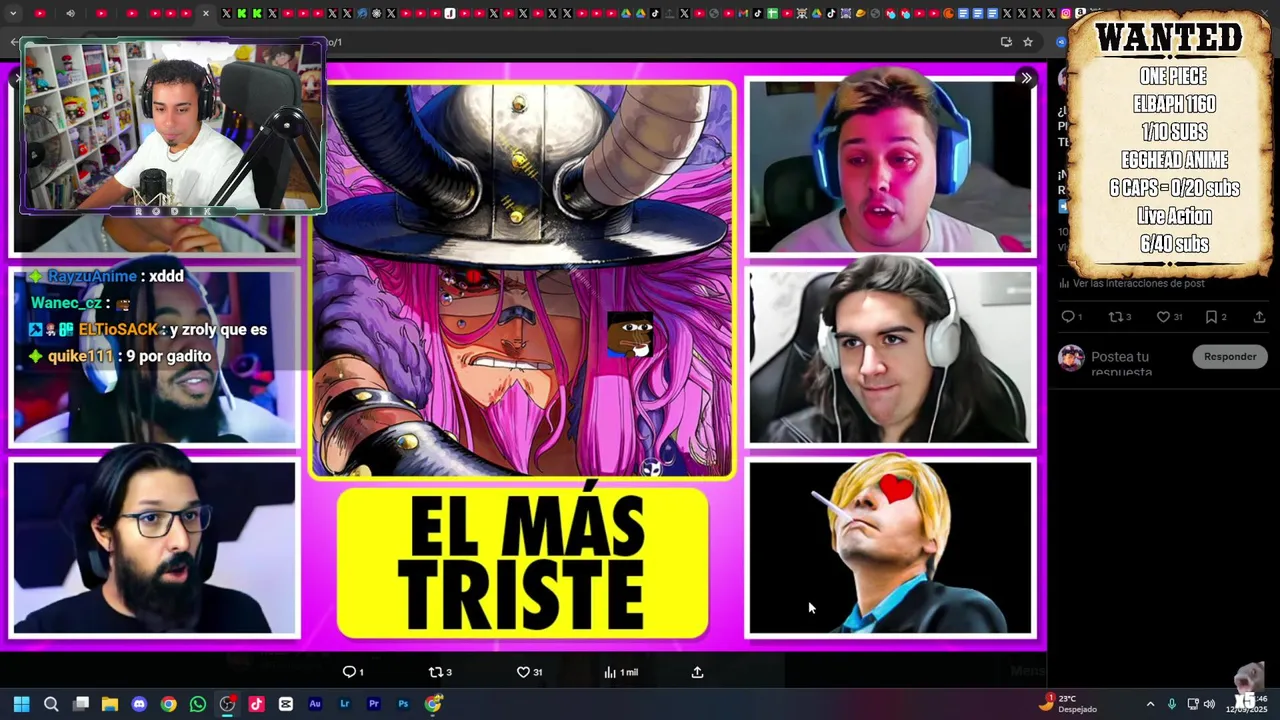Switch to the Amazon tab
The width and height of the screenshot is (1280, 720).
(x=1080, y=13)
